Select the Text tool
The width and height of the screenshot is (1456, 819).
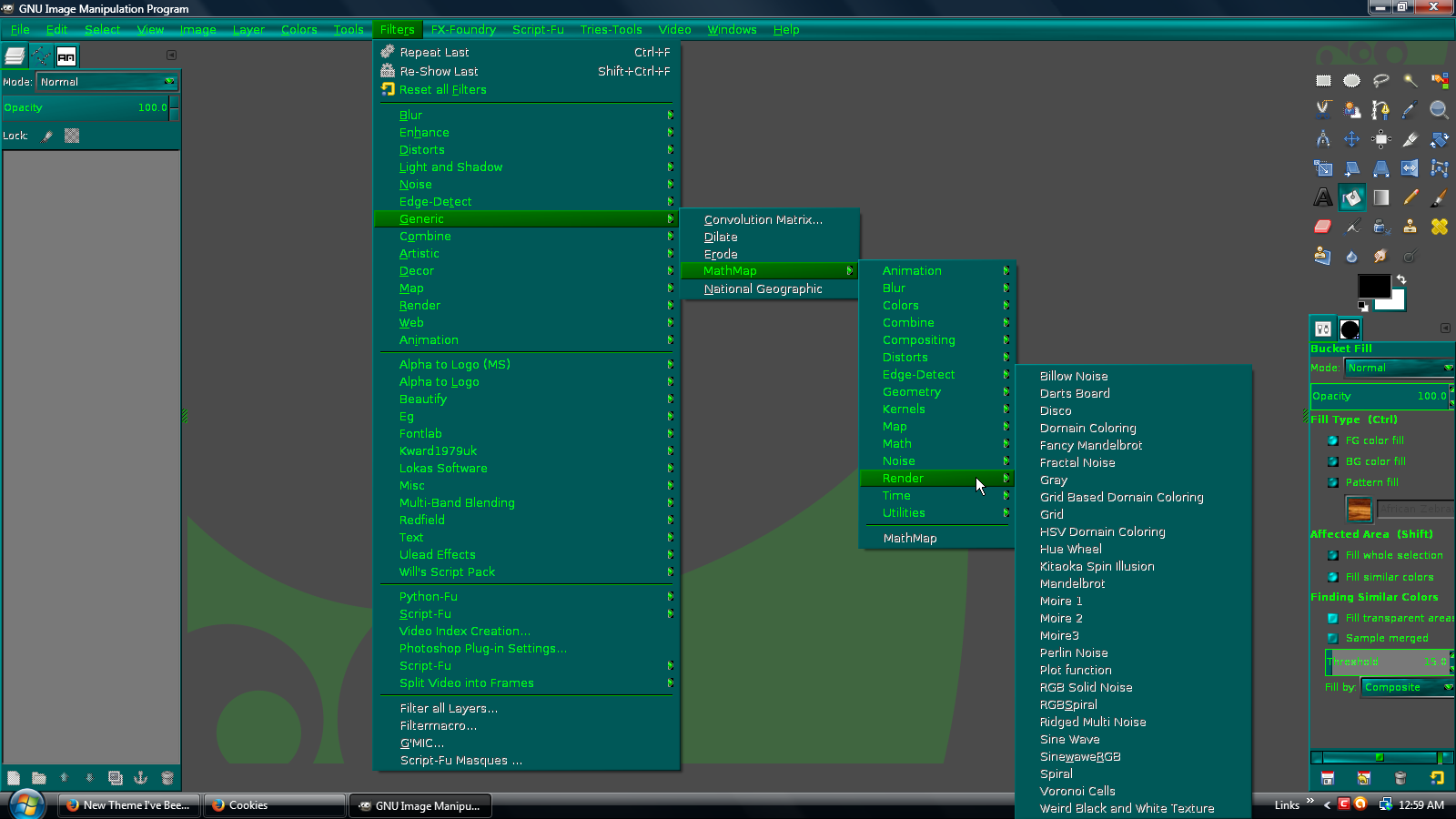pos(1323,197)
